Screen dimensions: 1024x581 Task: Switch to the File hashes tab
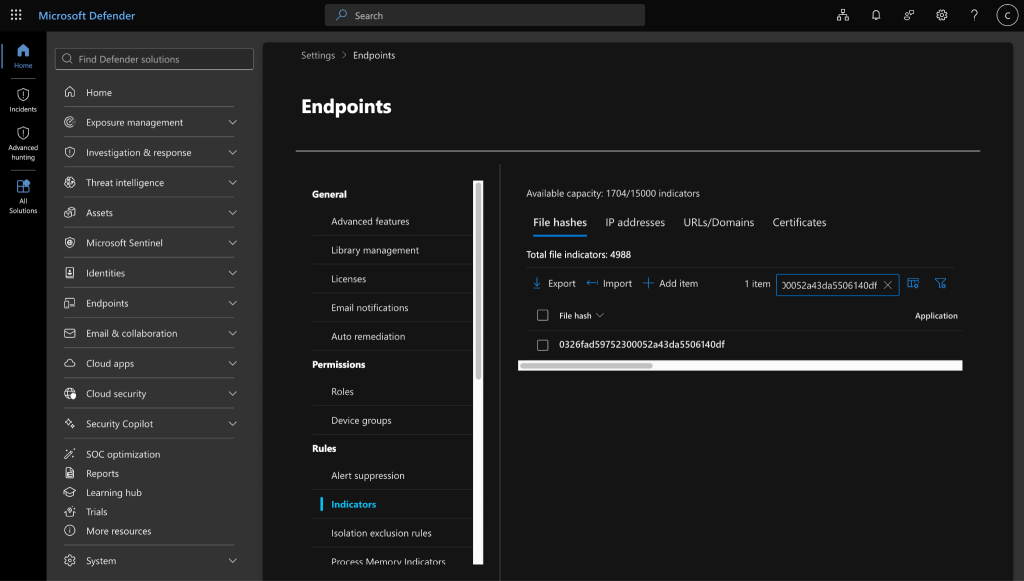[x=560, y=223]
